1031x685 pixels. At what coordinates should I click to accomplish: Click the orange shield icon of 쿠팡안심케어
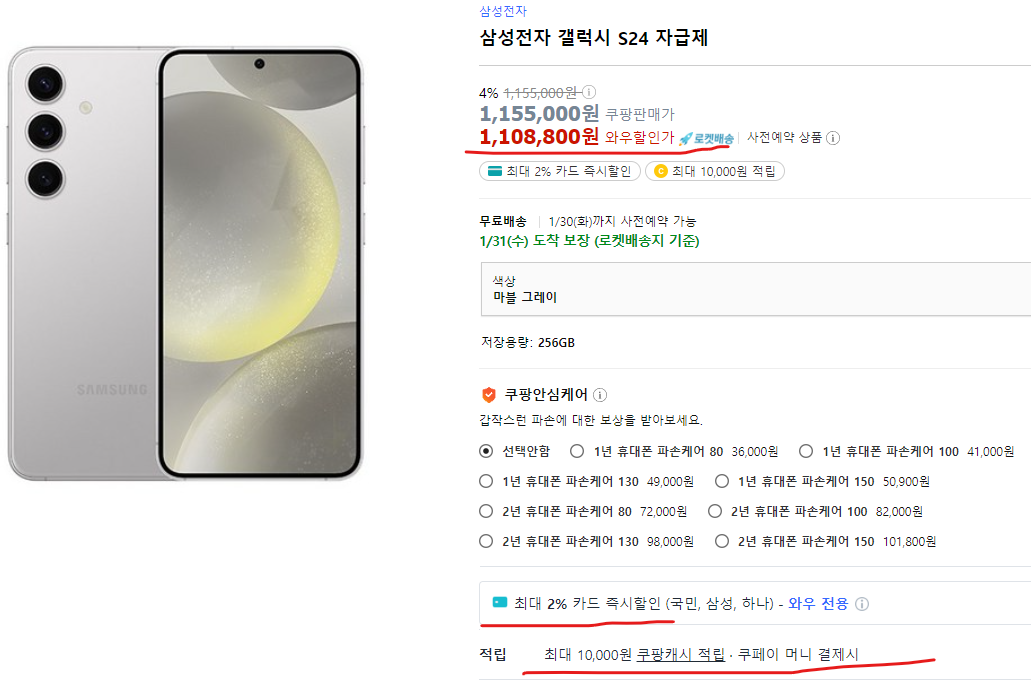[x=489, y=394]
